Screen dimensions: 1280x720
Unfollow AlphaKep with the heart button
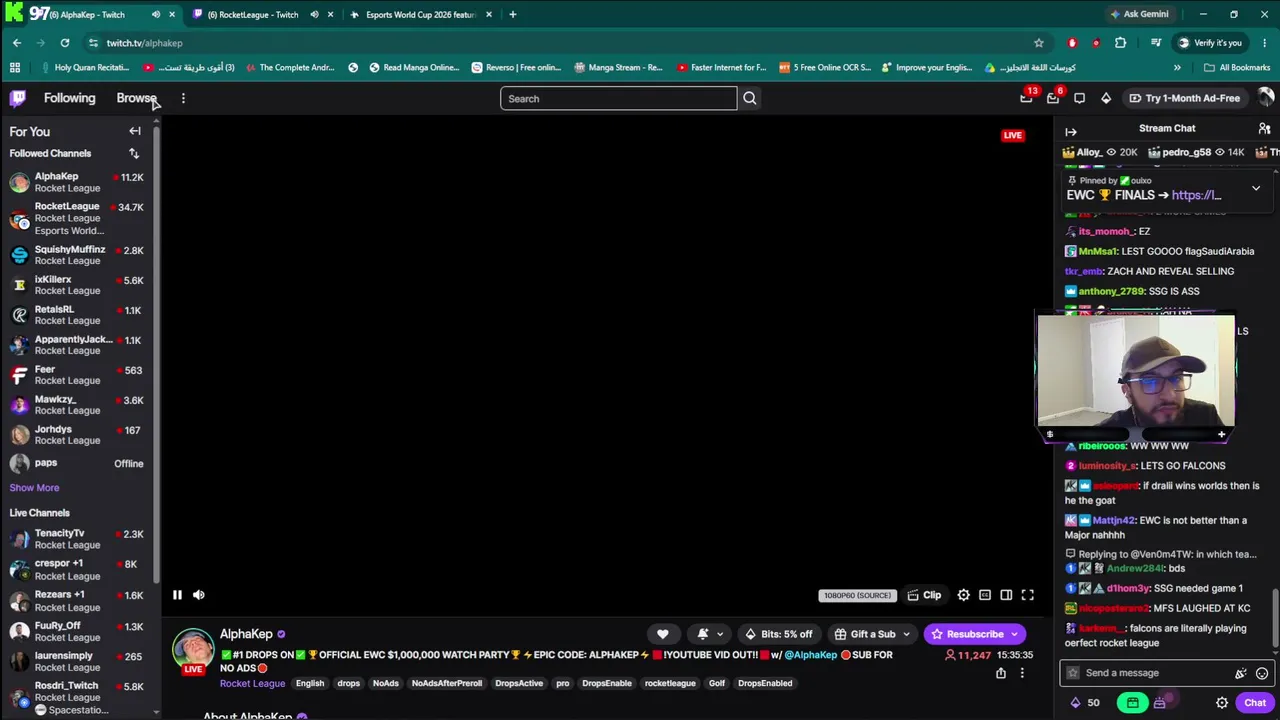coord(662,634)
